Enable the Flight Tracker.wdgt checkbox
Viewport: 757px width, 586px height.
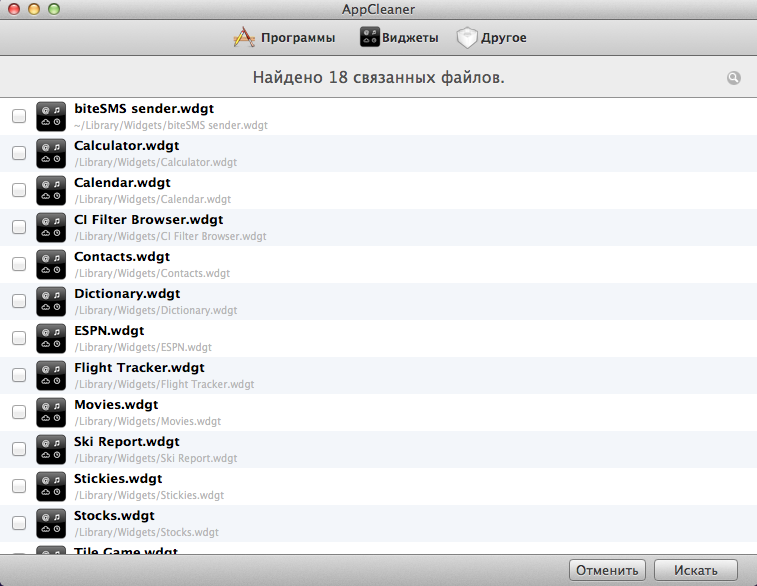pyautogui.click(x=19, y=375)
